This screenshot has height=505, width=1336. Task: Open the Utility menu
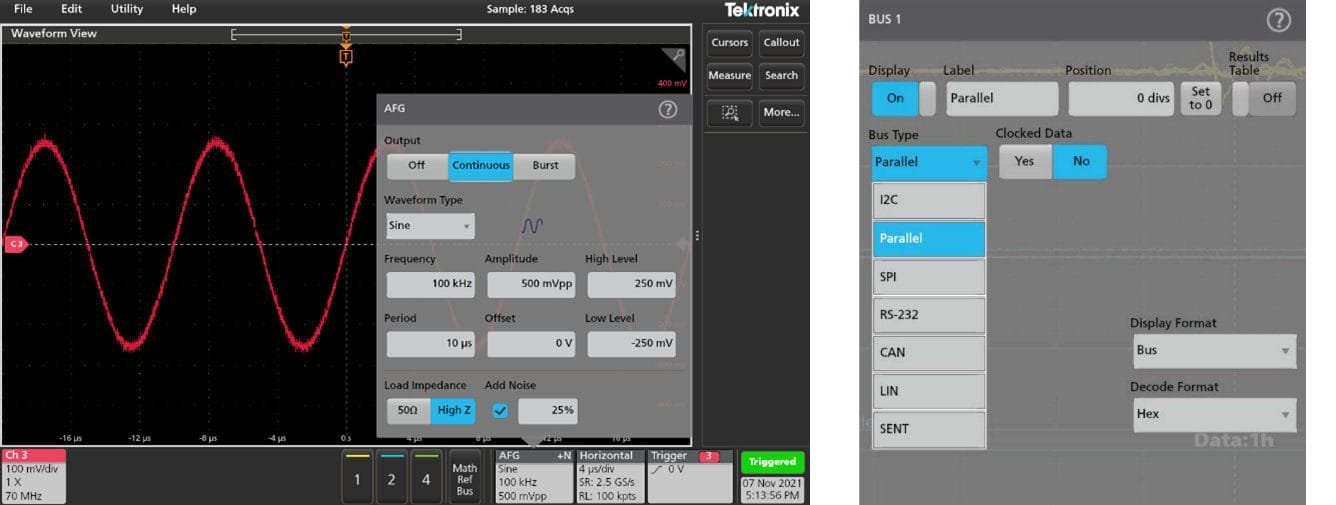tap(126, 9)
